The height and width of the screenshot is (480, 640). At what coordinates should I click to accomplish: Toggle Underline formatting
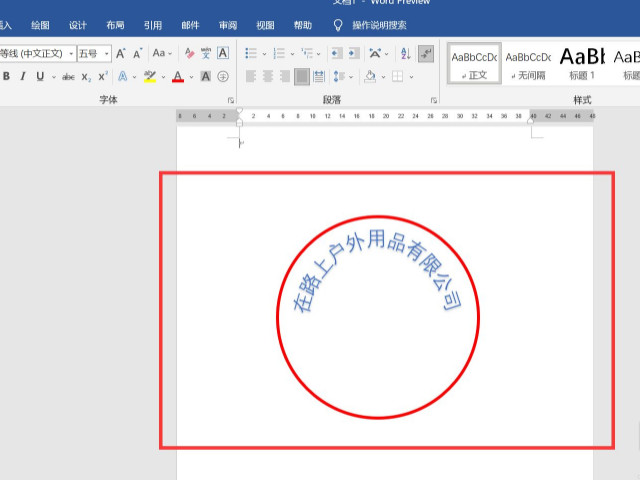[x=40, y=76]
